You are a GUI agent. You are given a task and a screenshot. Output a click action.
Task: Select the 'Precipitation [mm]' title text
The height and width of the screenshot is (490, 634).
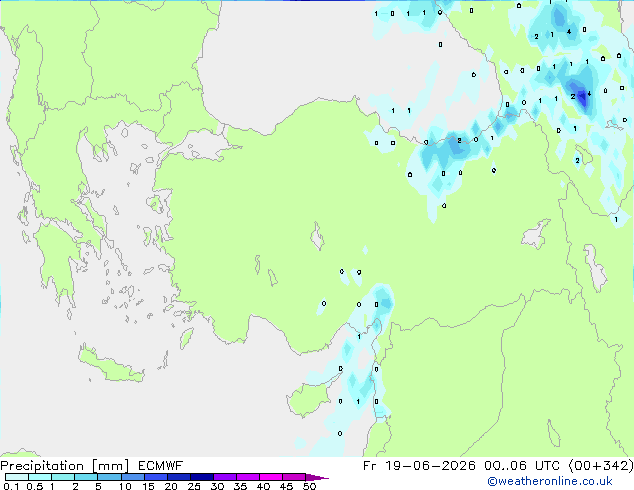coord(65,466)
